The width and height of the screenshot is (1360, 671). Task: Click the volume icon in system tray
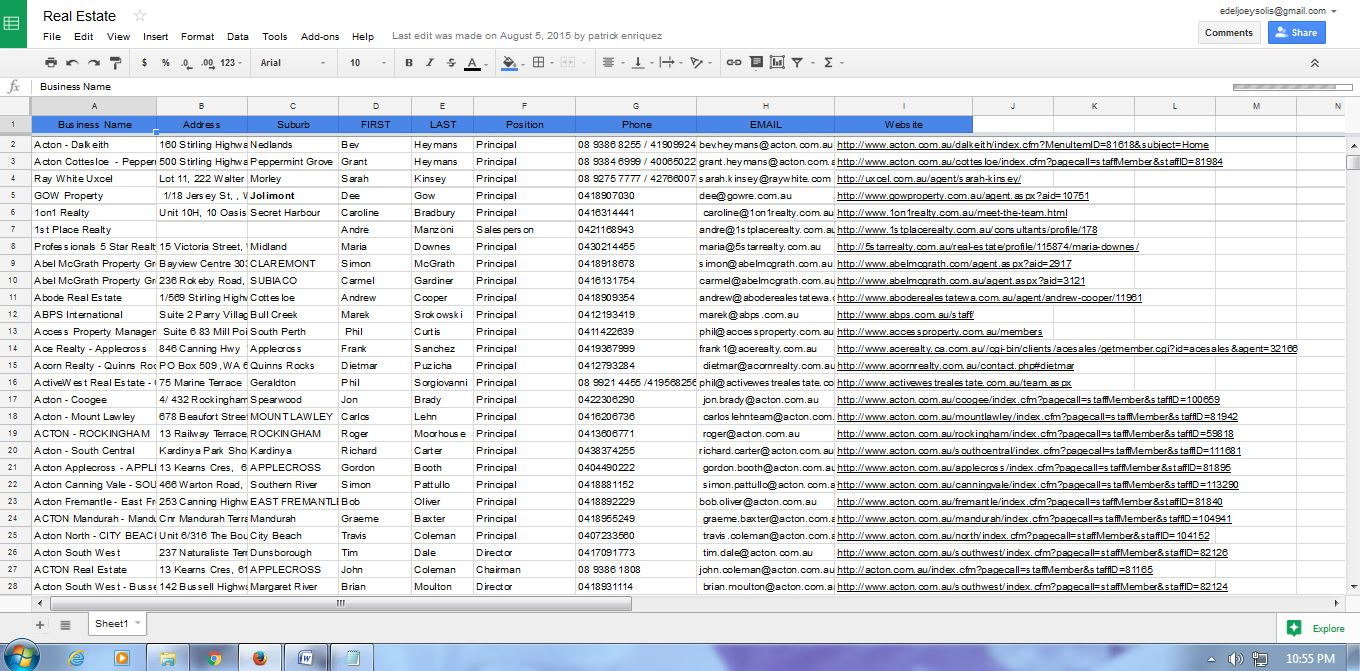pyautogui.click(x=1235, y=659)
